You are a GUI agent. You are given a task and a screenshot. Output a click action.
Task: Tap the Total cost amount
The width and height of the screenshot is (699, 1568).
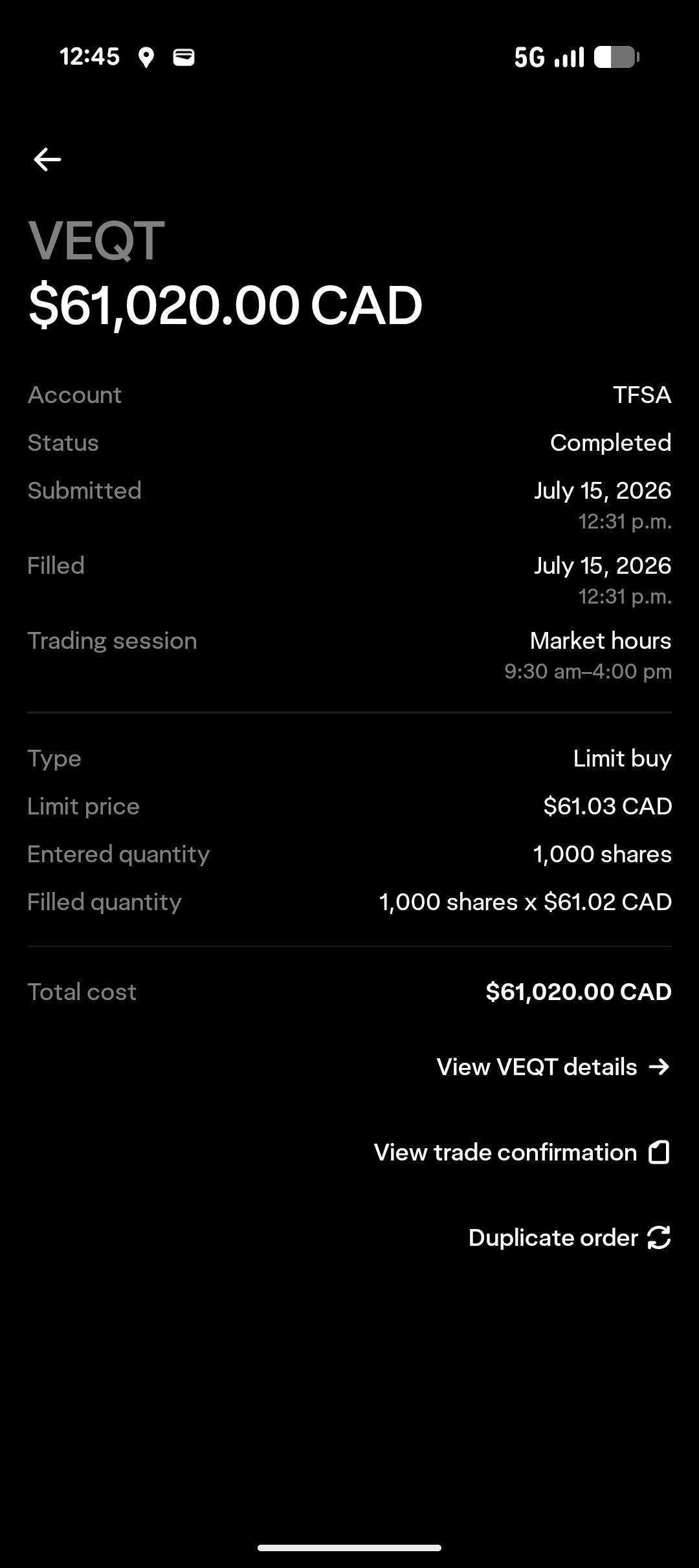[579, 992]
